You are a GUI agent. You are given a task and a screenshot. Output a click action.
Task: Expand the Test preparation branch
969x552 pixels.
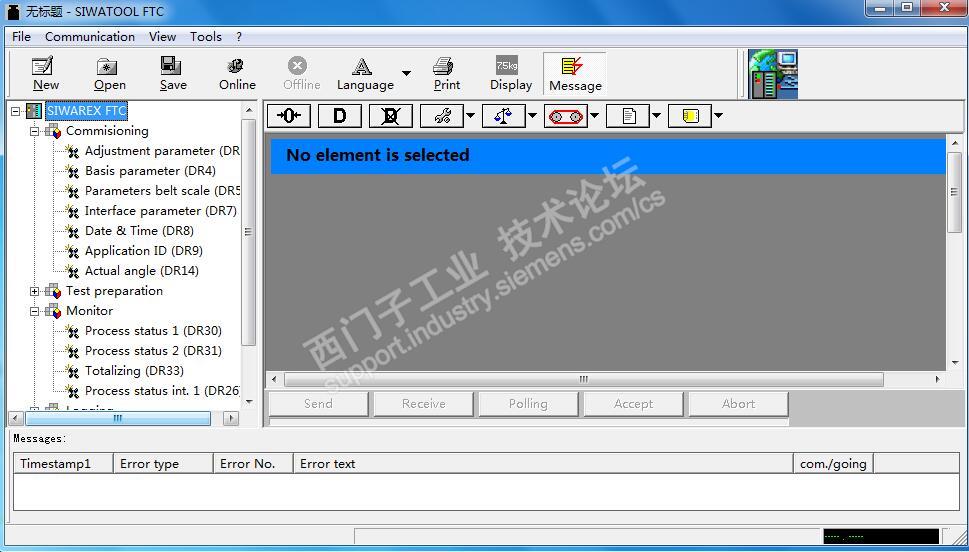35,291
